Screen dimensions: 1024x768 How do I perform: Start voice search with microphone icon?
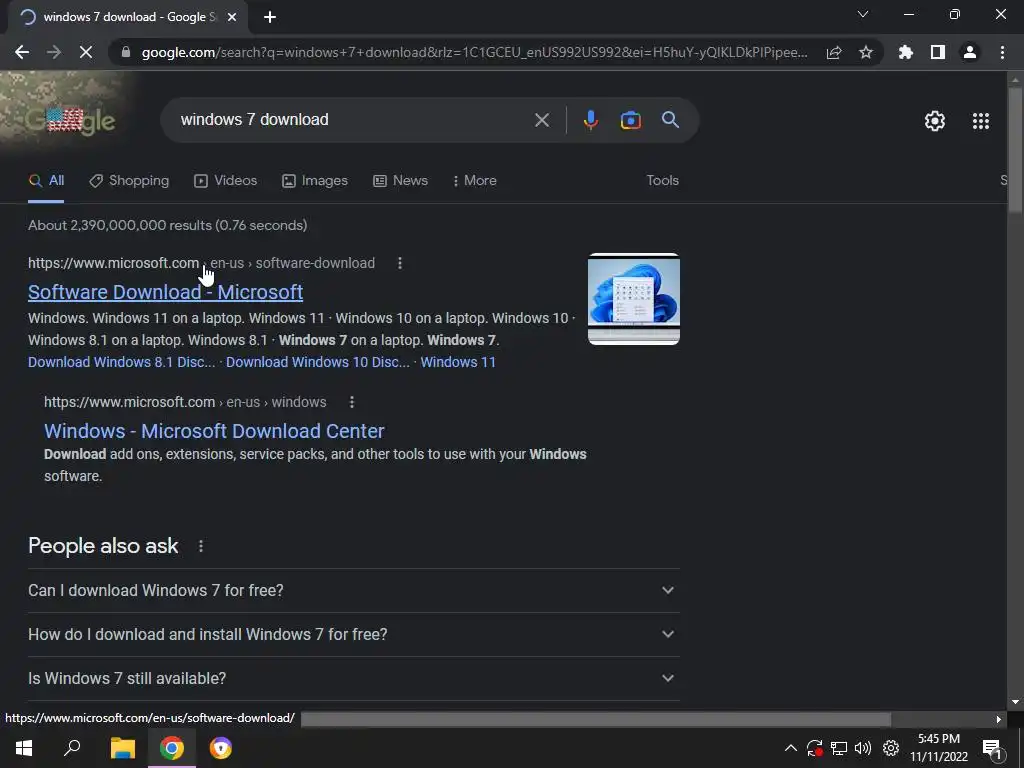[x=590, y=120]
